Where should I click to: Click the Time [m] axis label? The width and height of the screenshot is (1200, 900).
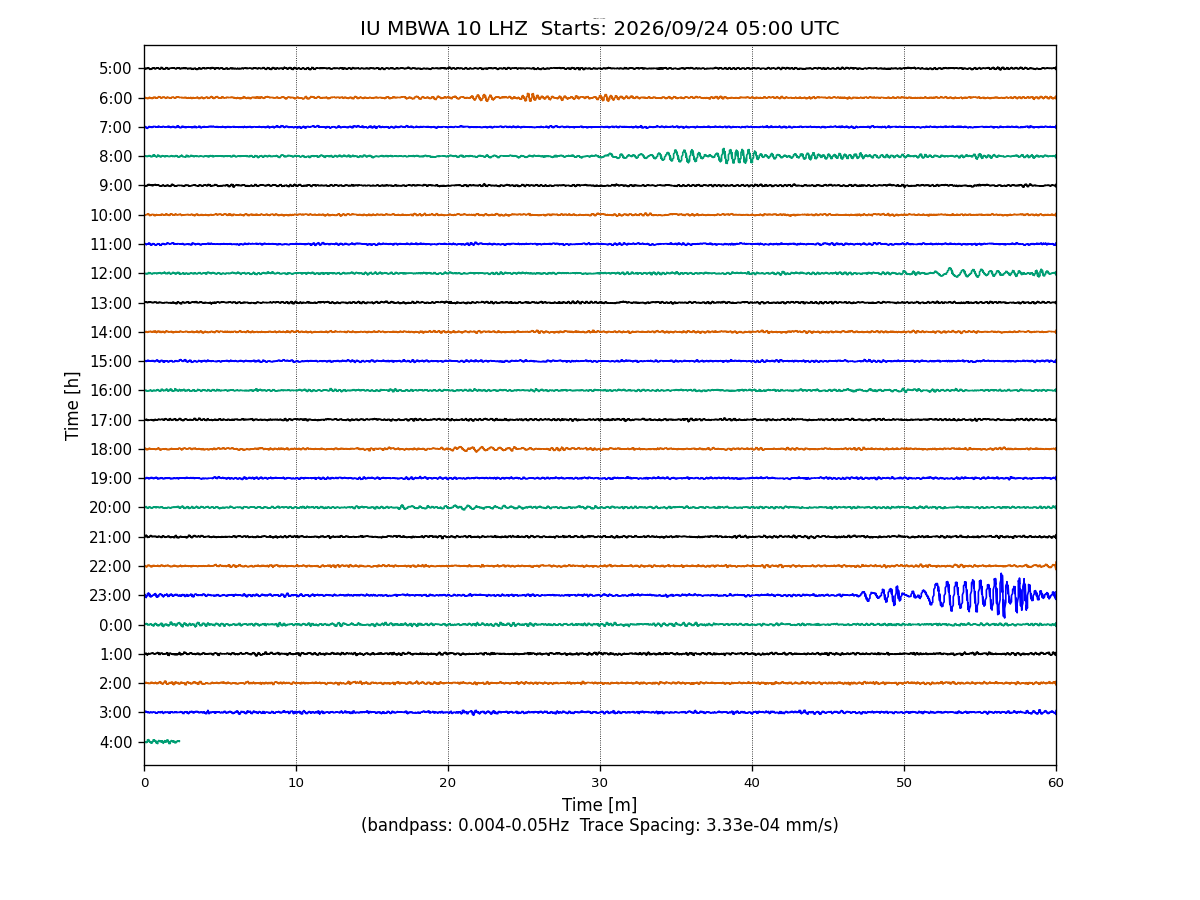pyautogui.click(x=599, y=805)
